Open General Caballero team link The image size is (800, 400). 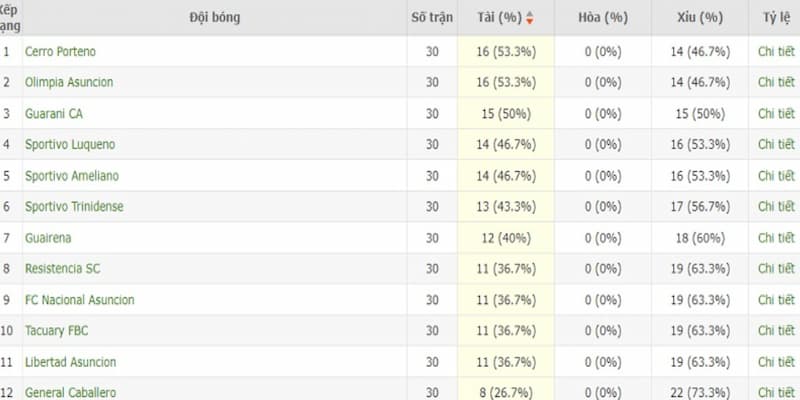pyautogui.click(x=70, y=392)
